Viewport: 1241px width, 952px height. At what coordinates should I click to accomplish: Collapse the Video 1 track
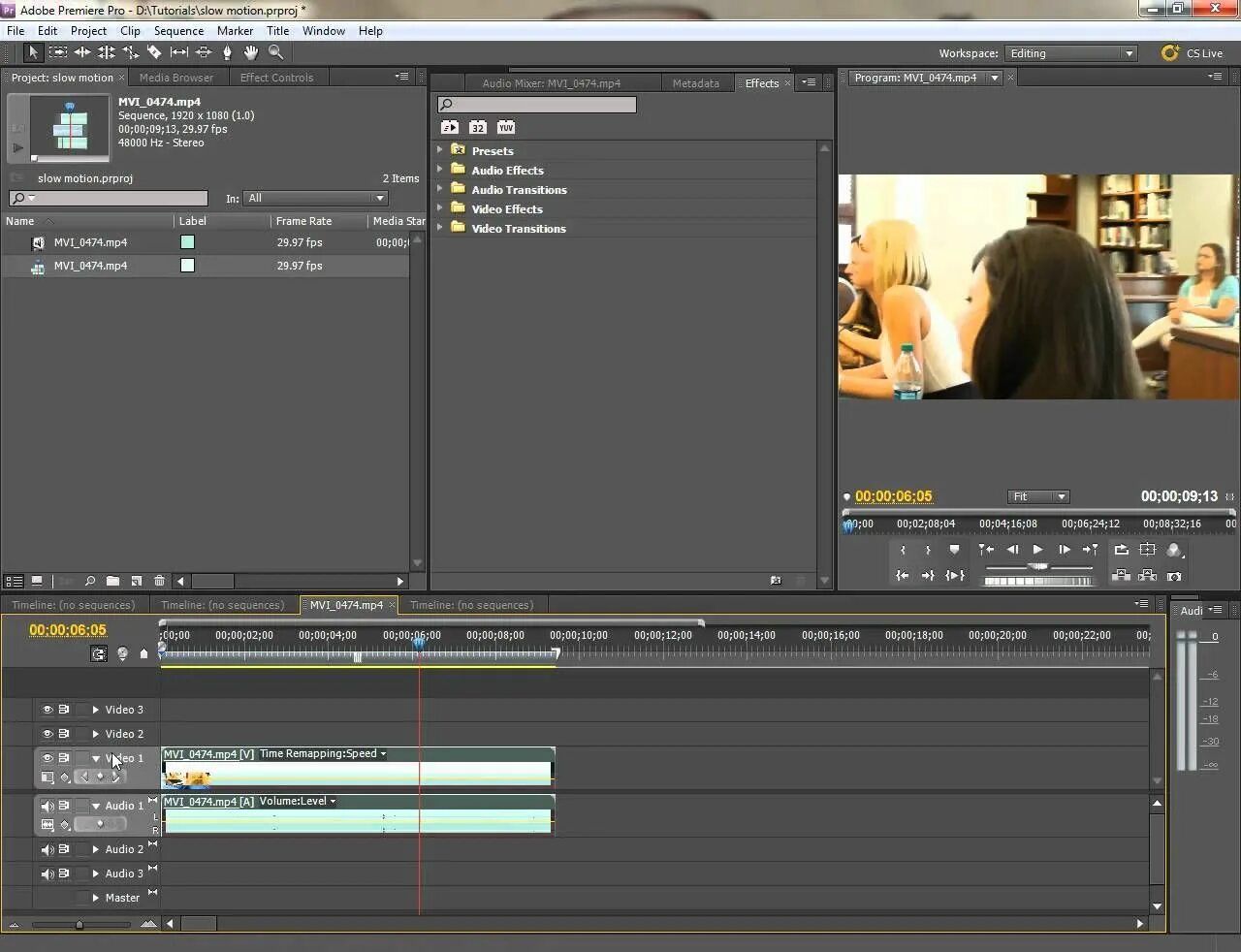click(96, 758)
